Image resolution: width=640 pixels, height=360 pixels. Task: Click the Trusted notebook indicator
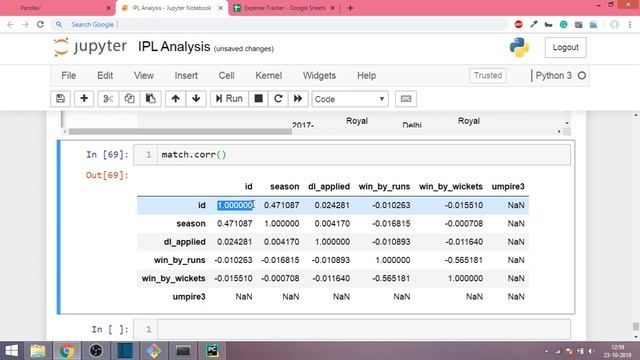pyautogui.click(x=488, y=76)
